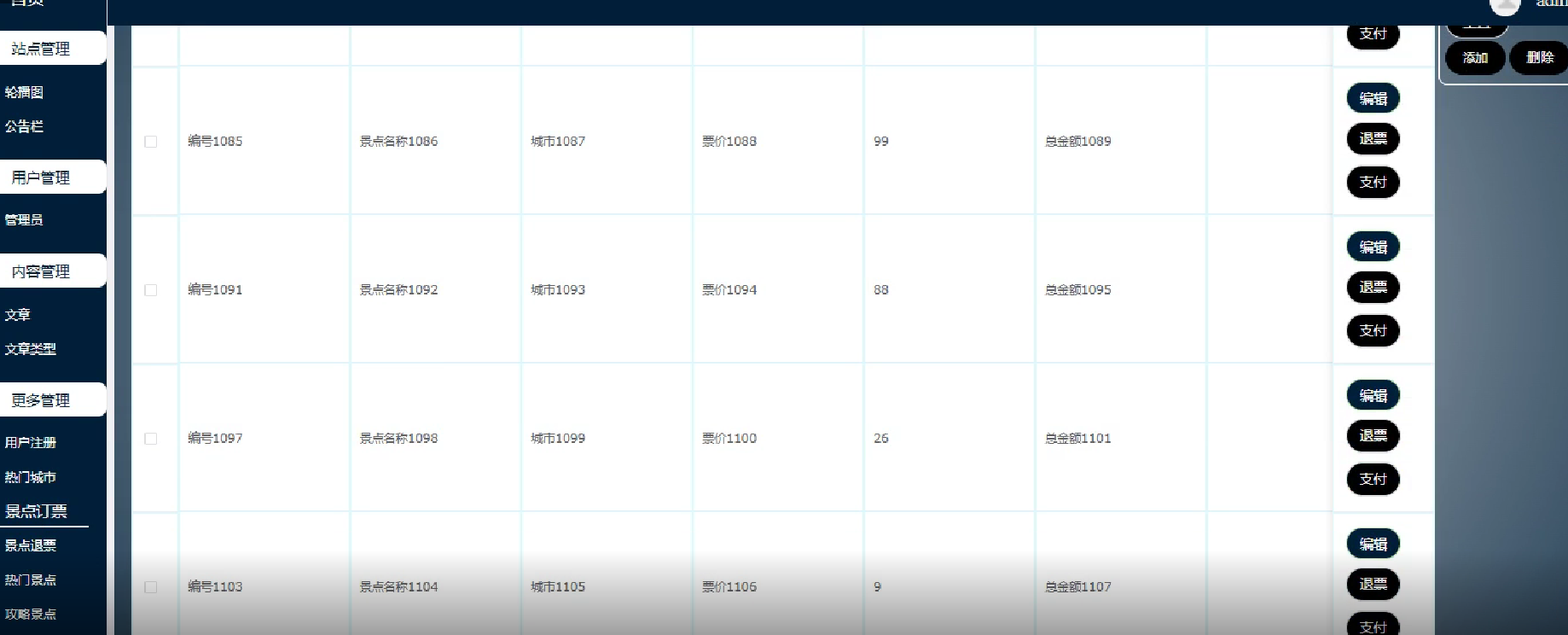Click 编辑 for row 编号1097

click(1373, 395)
